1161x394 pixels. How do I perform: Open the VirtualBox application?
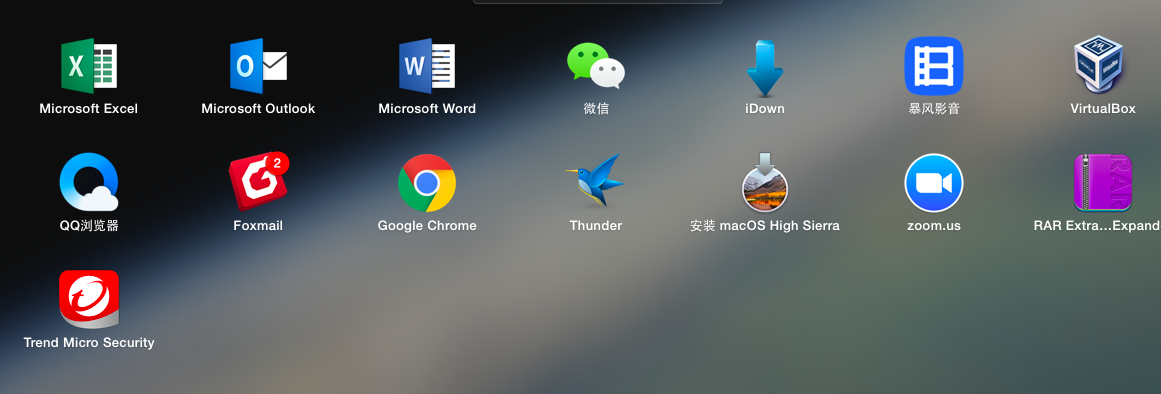(x=1103, y=66)
